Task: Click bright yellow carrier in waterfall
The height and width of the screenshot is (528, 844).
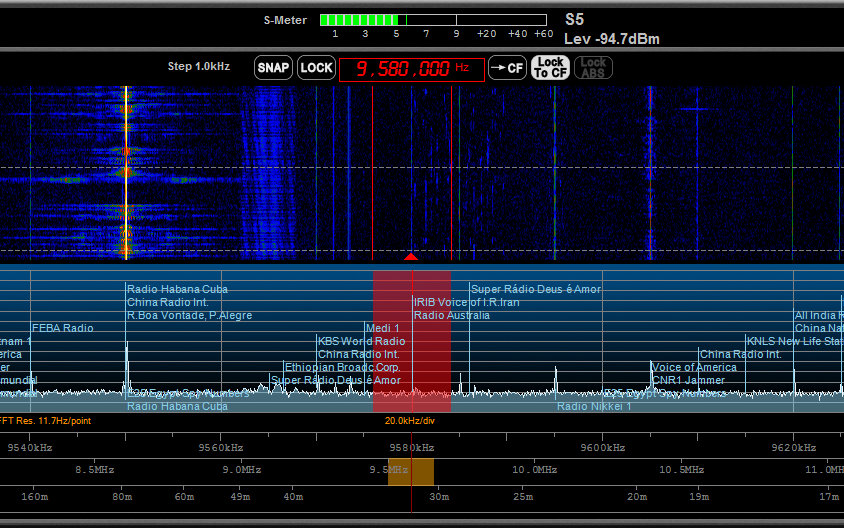Action: tap(126, 172)
